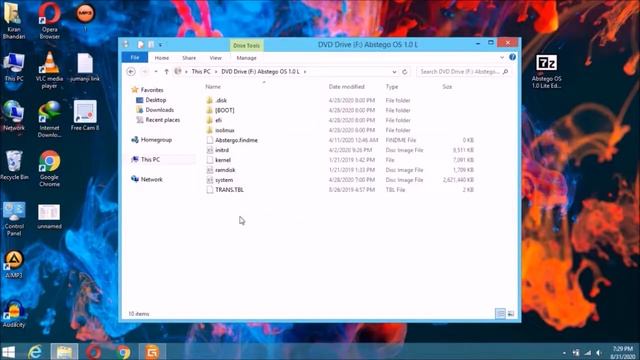Open the Network desktop icon
Screen dimensions: 640x360
(14, 116)
